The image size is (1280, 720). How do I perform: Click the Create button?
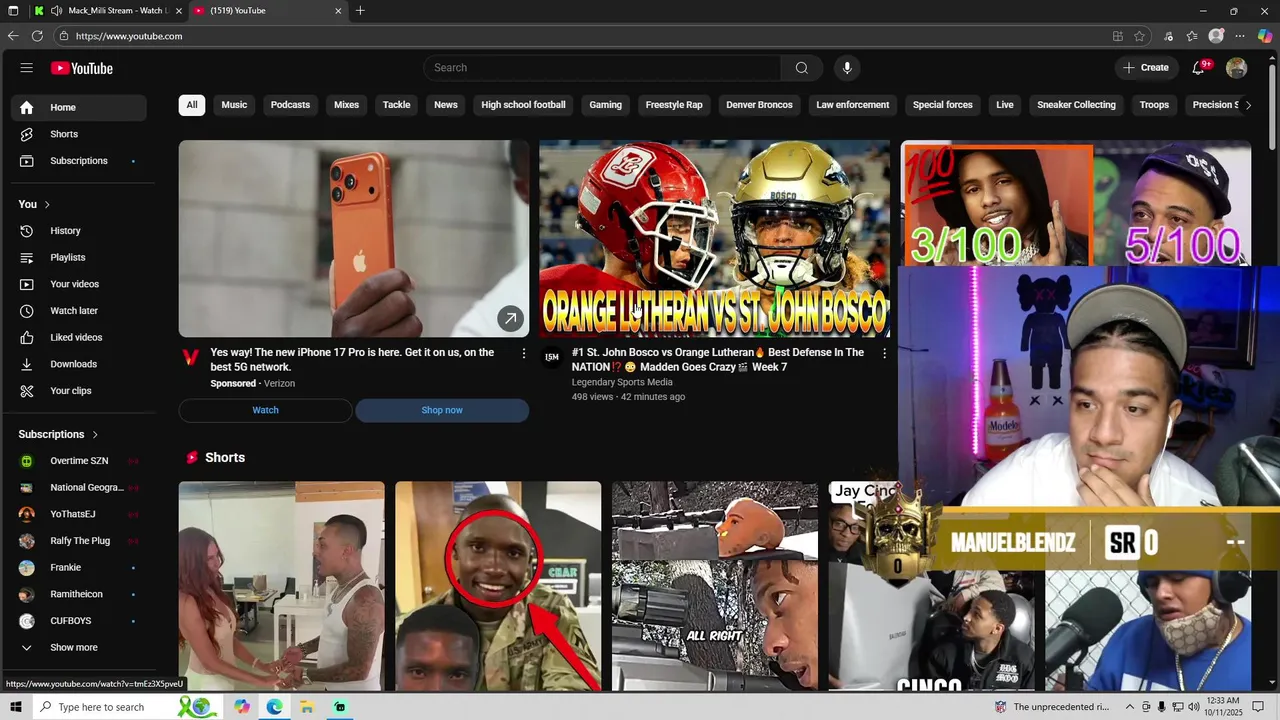click(x=1145, y=68)
